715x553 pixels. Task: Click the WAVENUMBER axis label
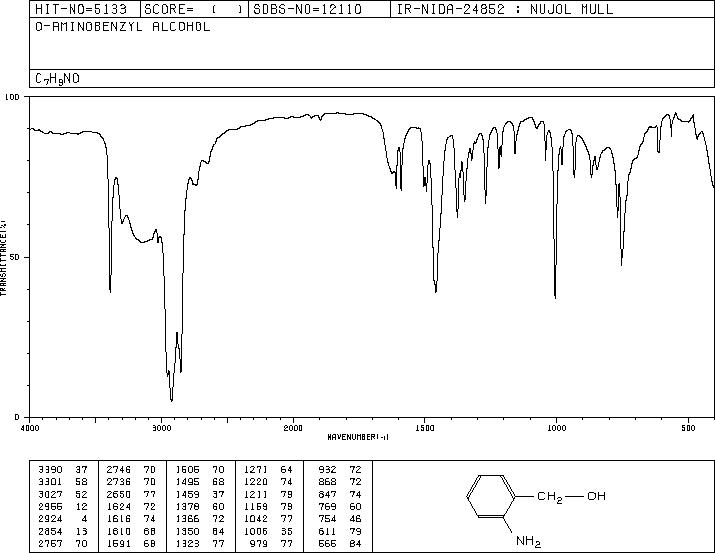[x=358, y=437]
